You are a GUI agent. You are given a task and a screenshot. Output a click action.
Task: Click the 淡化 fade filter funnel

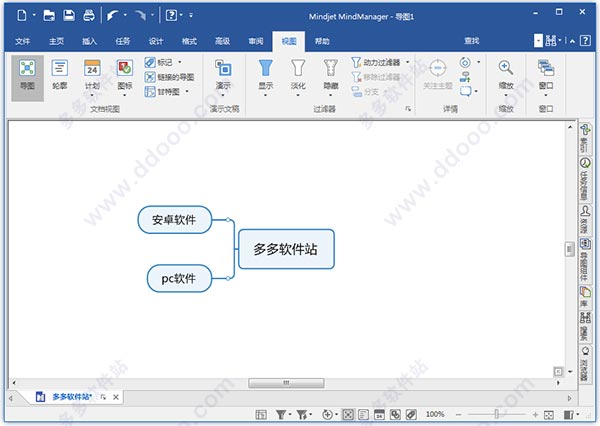(x=298, y=77)
